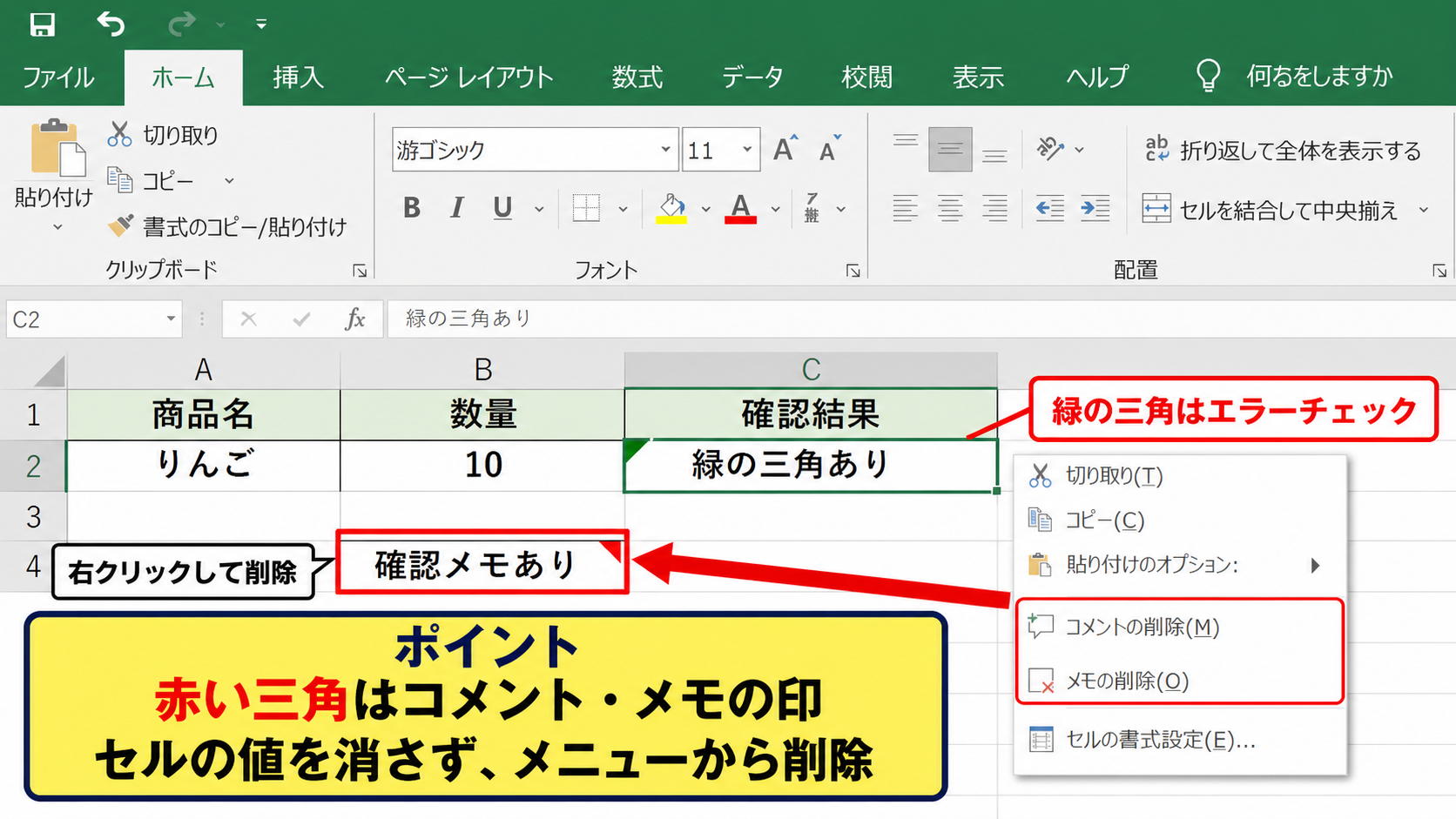Click the align left icon

[906, 209]
